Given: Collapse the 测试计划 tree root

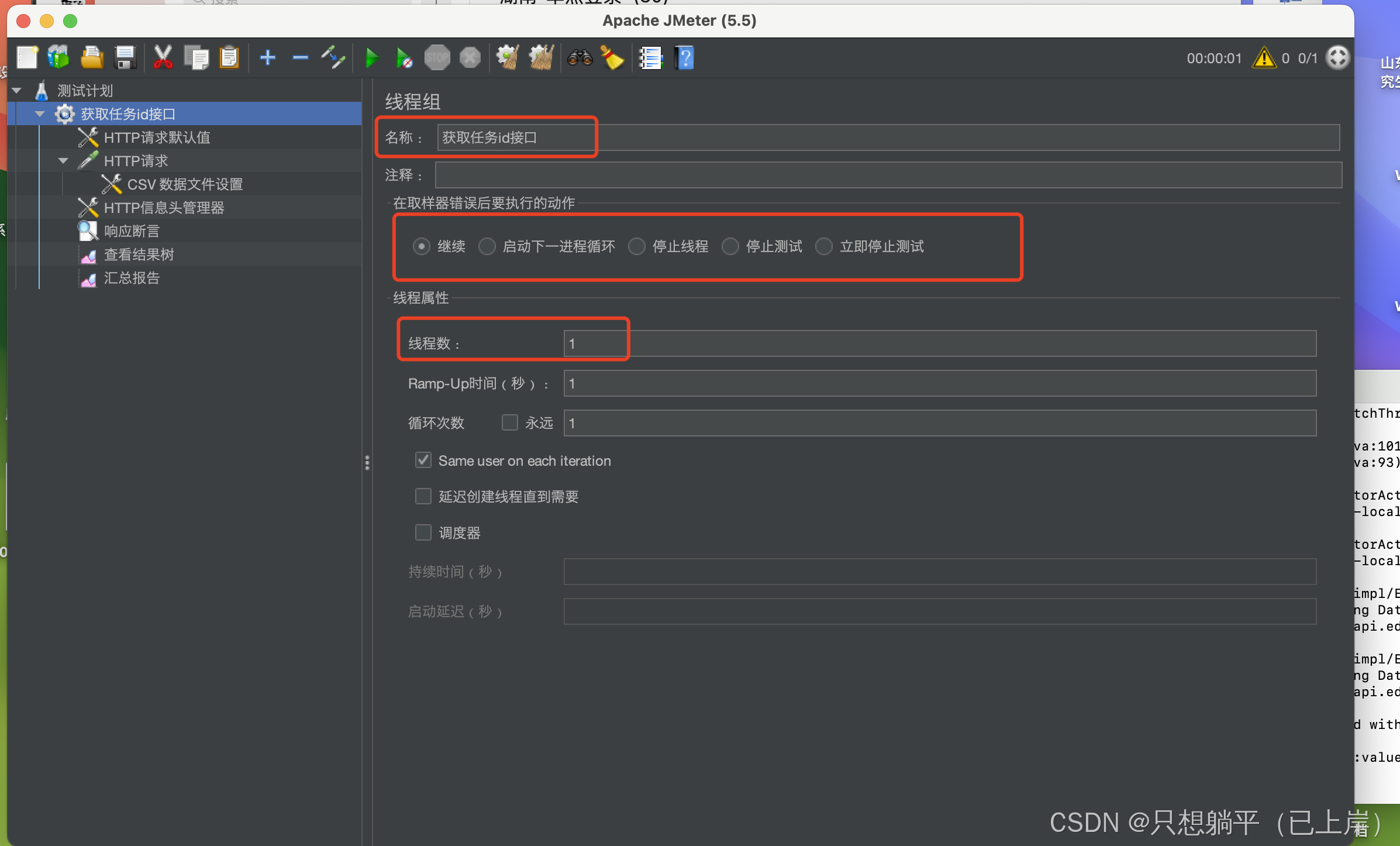Looking at the screenshot, I should click(17, 91).
